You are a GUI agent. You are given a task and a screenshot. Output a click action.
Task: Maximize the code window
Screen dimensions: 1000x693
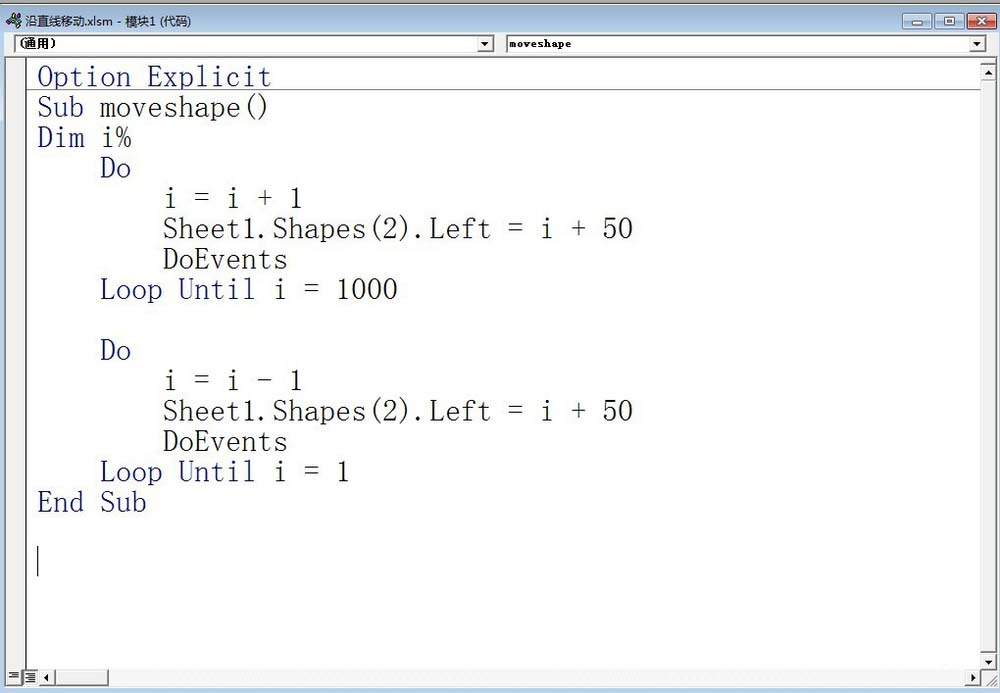click(x=948, y=20)
